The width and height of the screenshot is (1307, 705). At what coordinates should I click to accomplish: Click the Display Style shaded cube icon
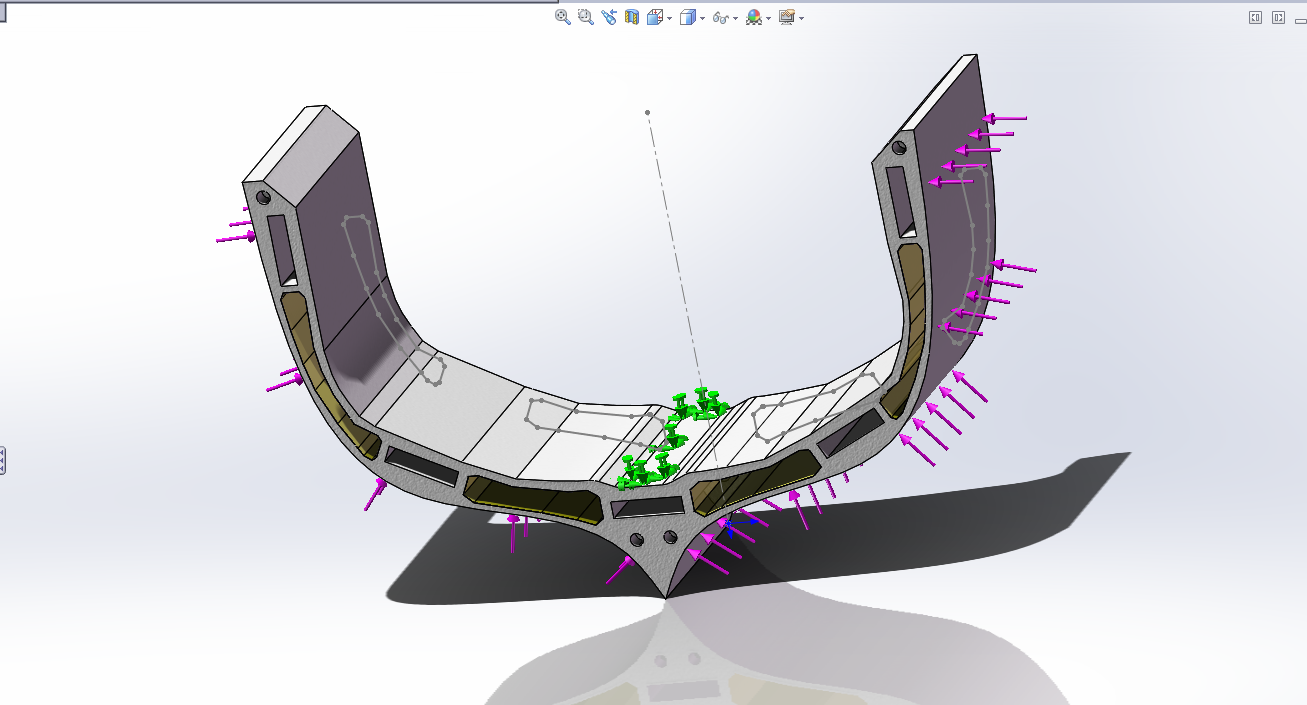tap(688, 17)
